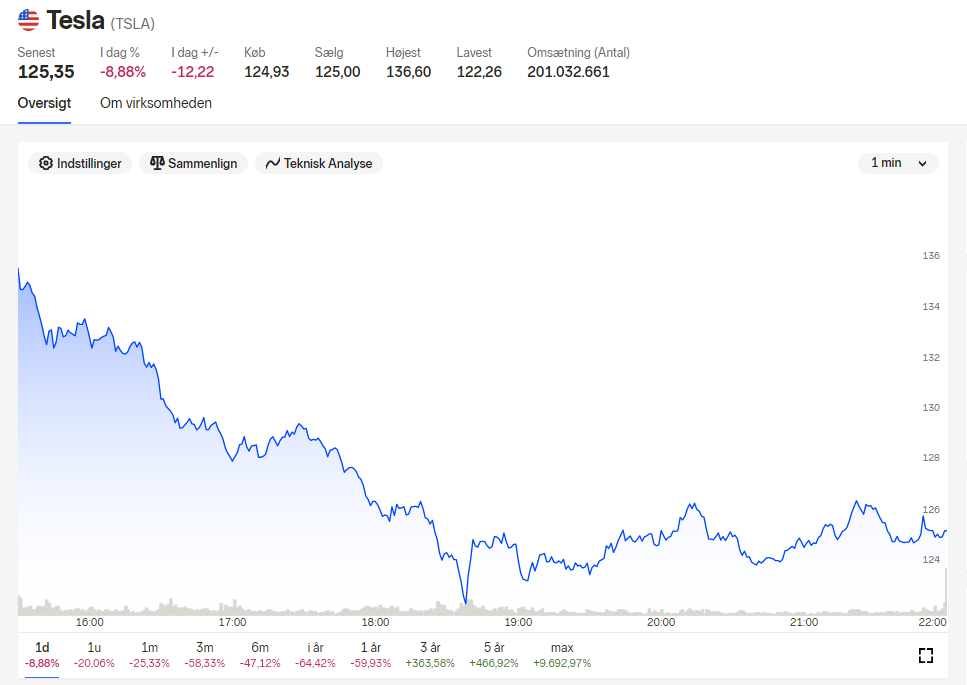Screen dimensions: 967x685
Task: Click the +363,58% three-year return
Action: coord(430,663)
